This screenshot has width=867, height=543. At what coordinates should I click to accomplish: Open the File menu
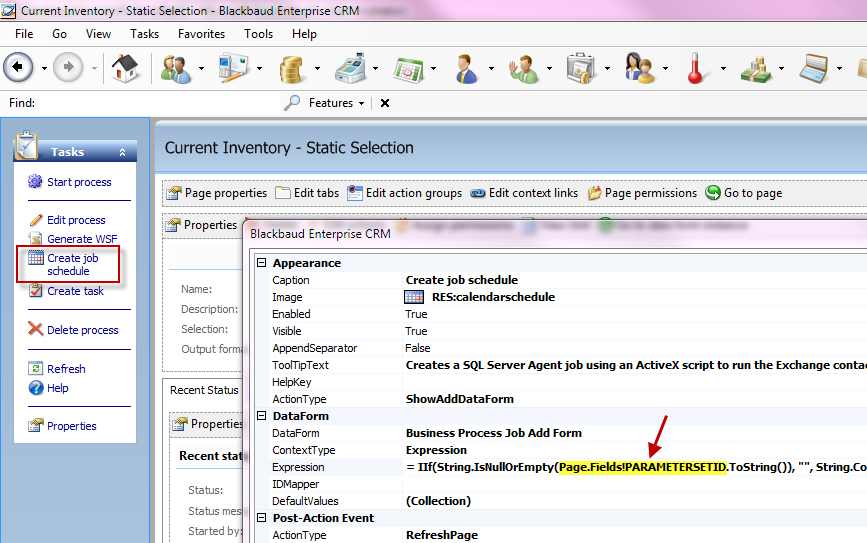click(x=24, y=34)
